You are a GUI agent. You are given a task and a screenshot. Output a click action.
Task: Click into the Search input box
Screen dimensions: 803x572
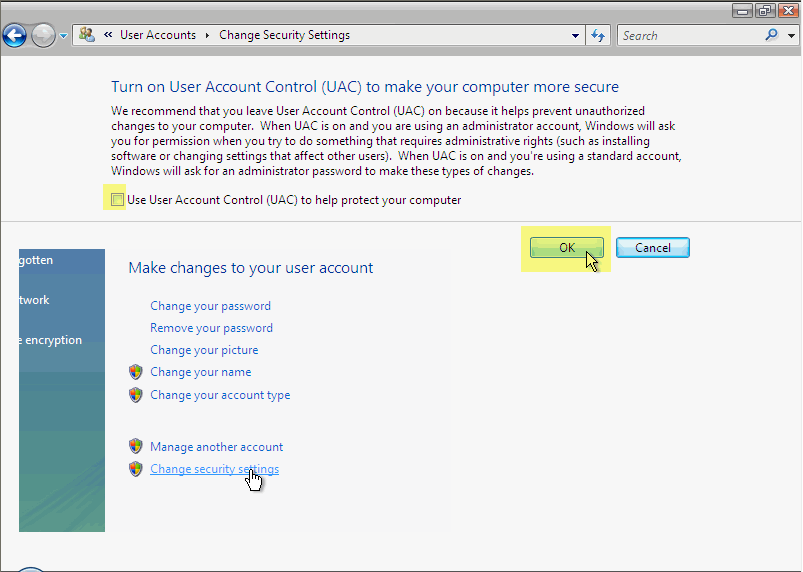pyautogui.click(x=691, y=35)
